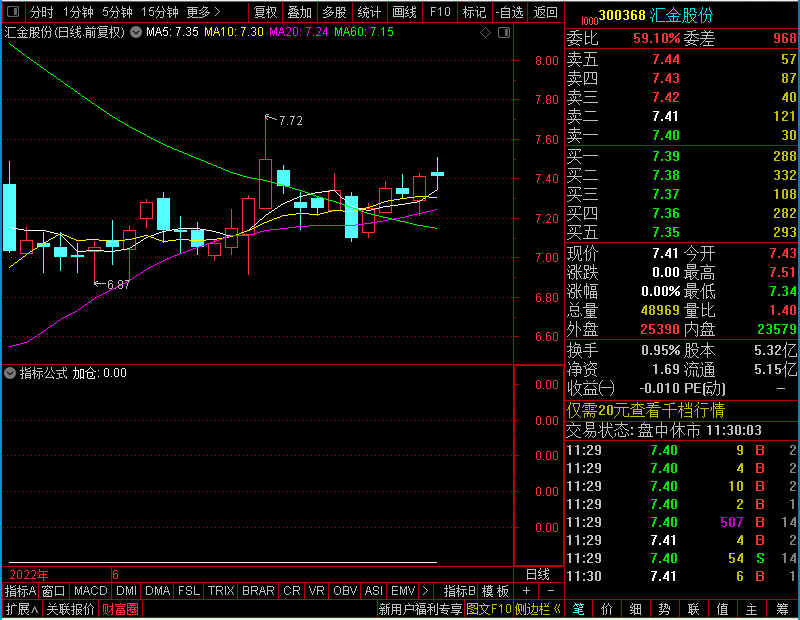Apply the DMI indicator
The height and width of the screenshot is (620, 800).
126,591
